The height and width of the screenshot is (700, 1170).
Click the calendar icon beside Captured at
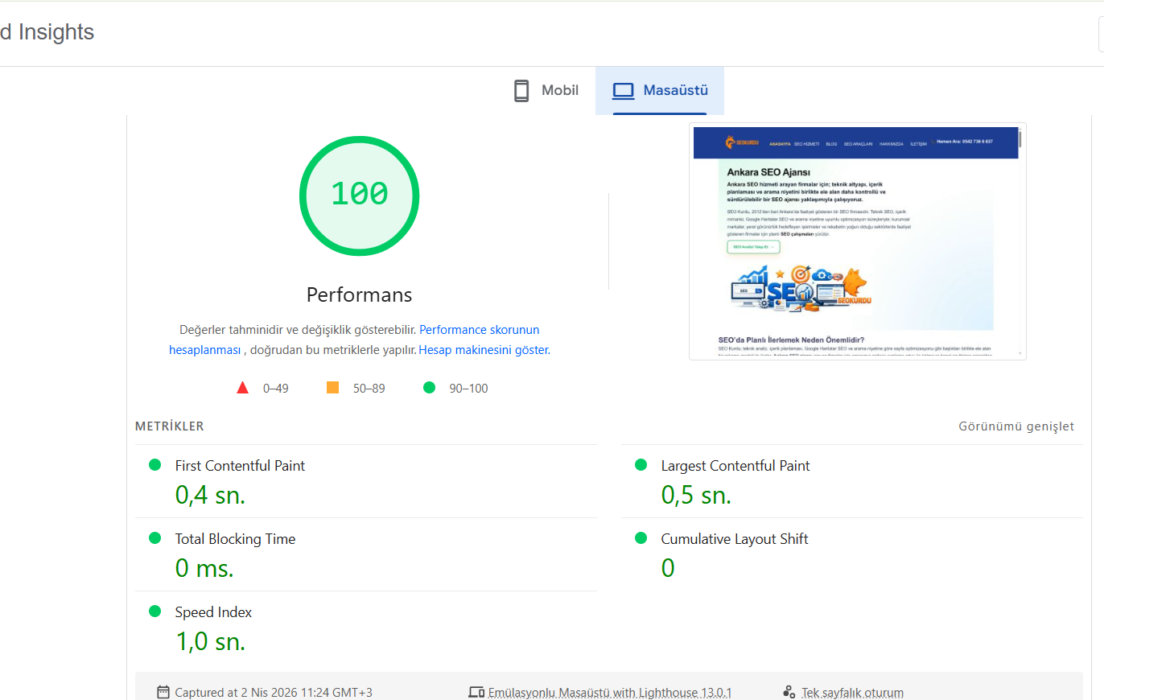pyautogui.click(x=163, y=692)
